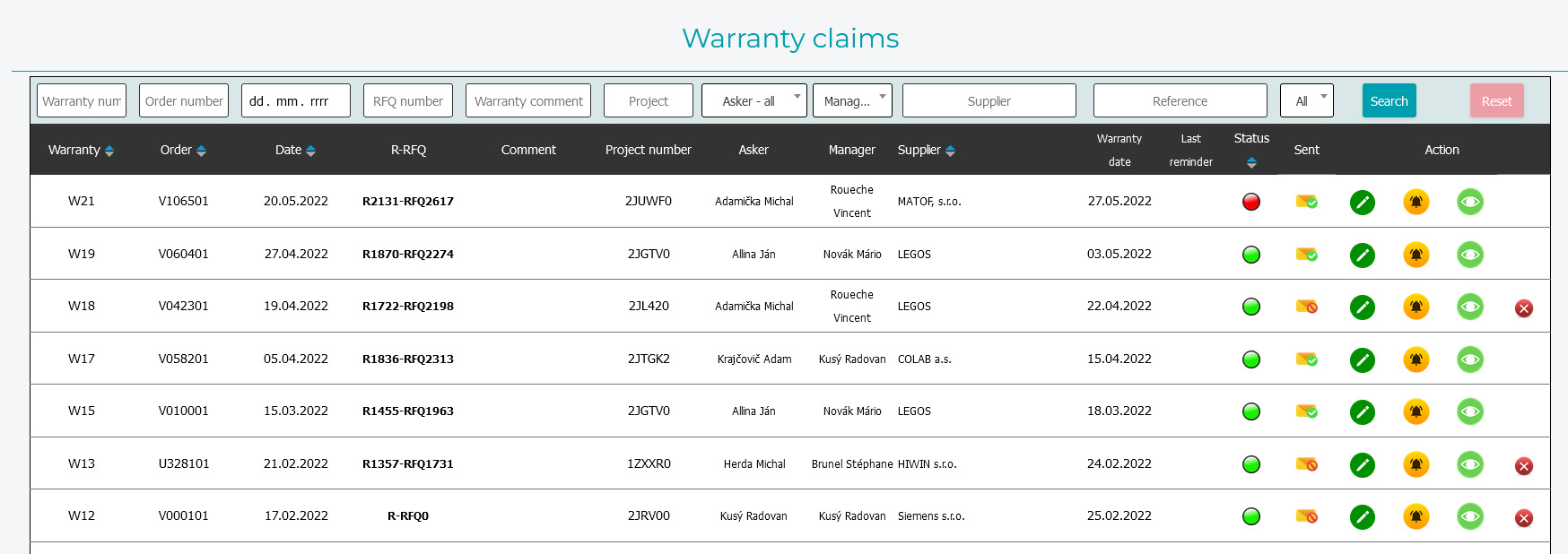Open W12 view with the eye icon

(x=1469, y=516)
